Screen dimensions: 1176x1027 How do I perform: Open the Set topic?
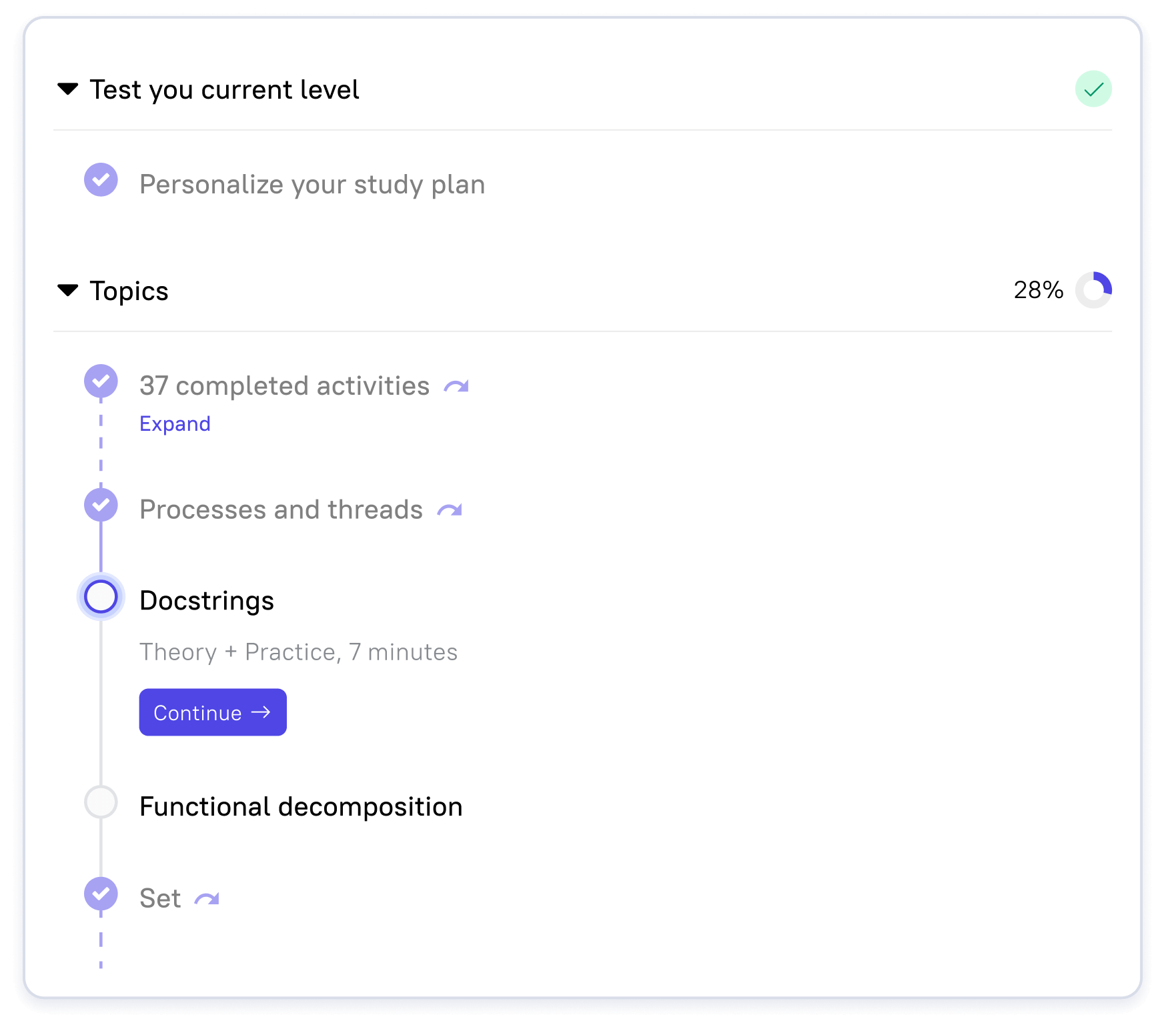tap(160, 899)
